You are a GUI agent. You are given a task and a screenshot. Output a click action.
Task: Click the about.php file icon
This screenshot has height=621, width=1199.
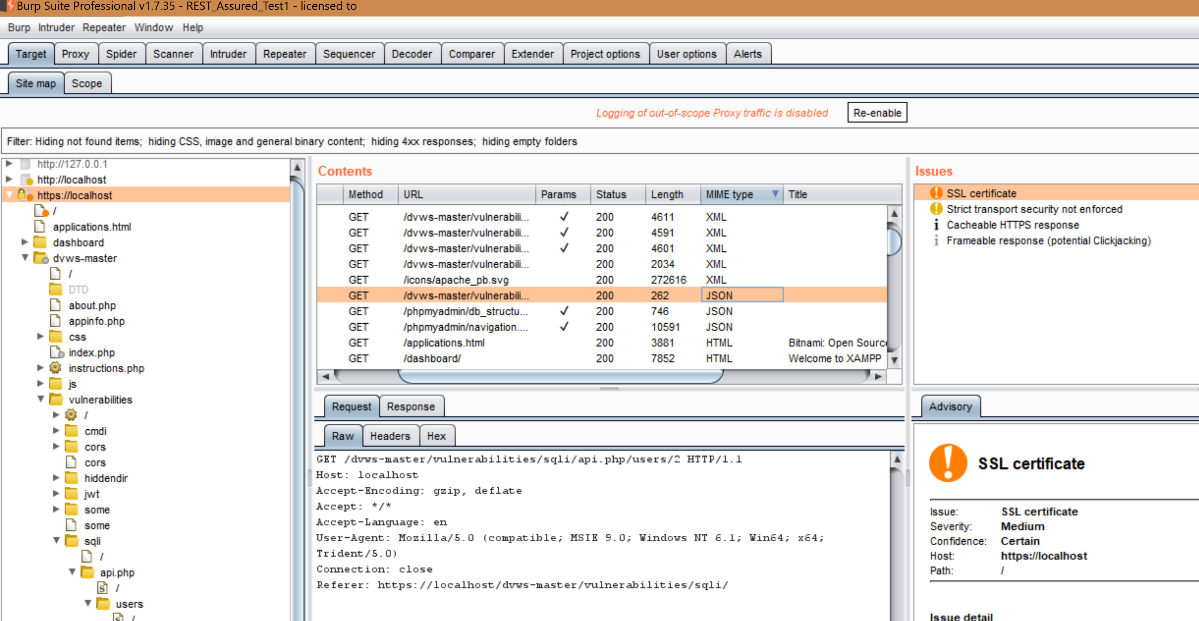coord(56,305)
